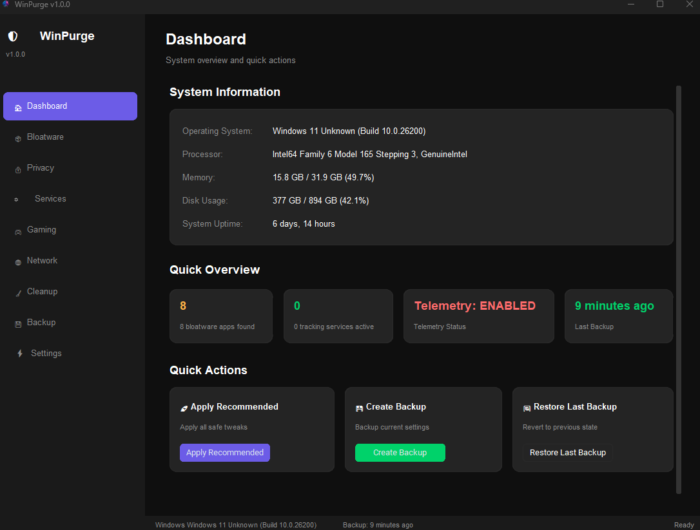Click the floppy icon beside Create Backup title
The image size is (700, 530).
coord(359,408)
